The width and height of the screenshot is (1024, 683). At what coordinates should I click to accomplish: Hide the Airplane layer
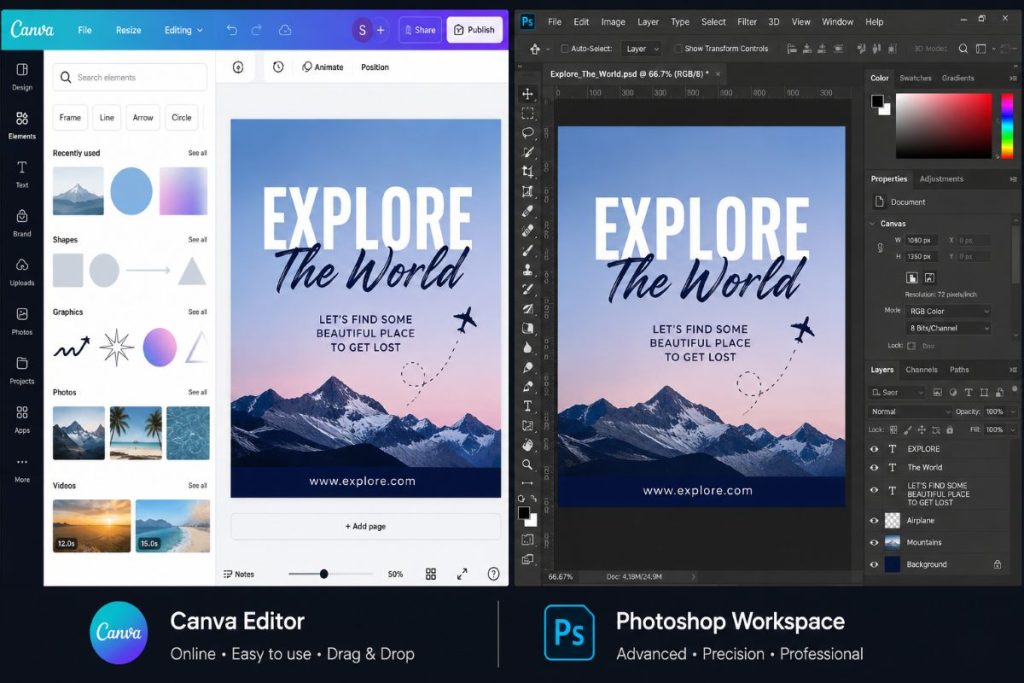click(874, 520)
